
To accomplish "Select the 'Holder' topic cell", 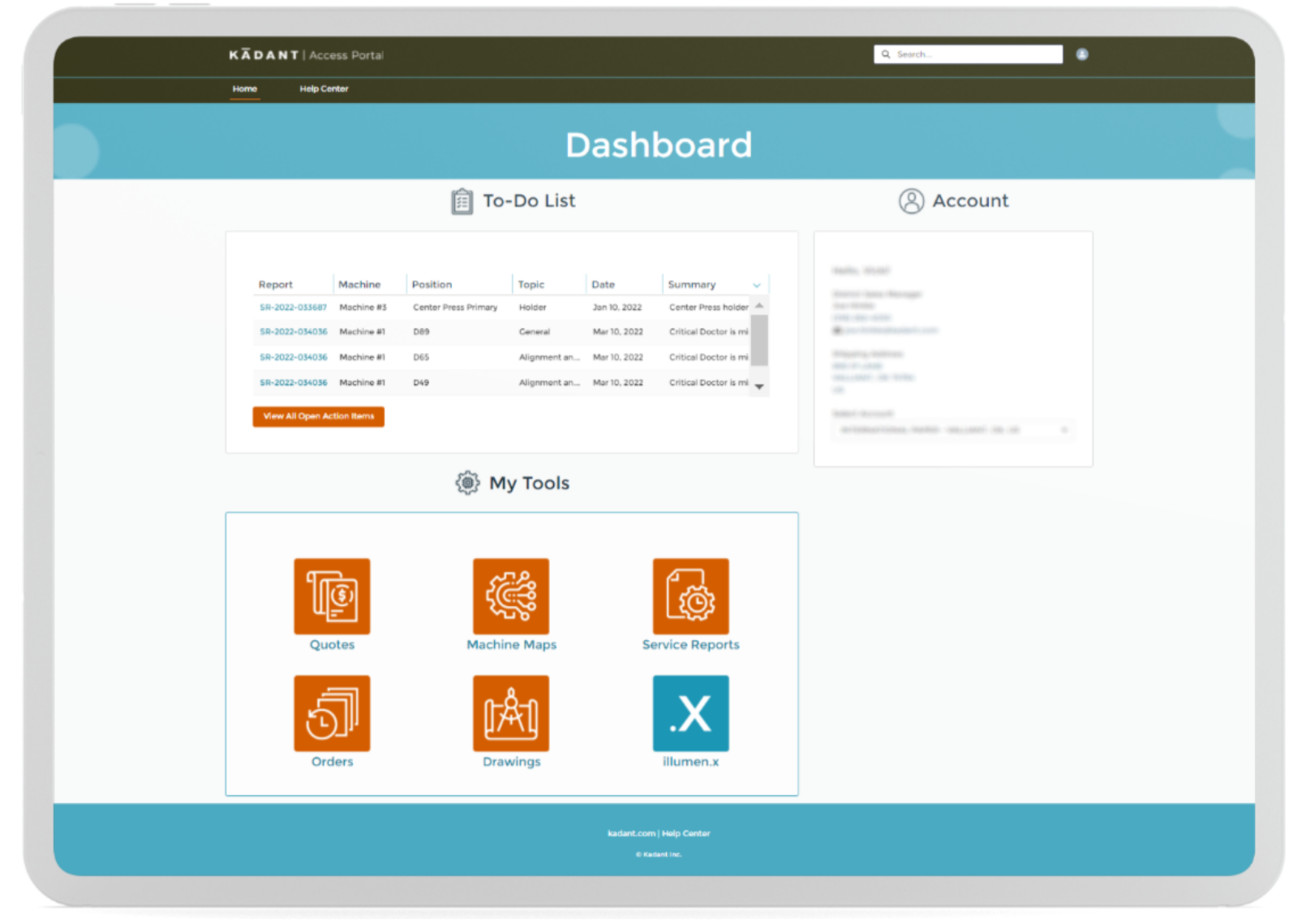I will pyautogui.click(x=532, y=307).
